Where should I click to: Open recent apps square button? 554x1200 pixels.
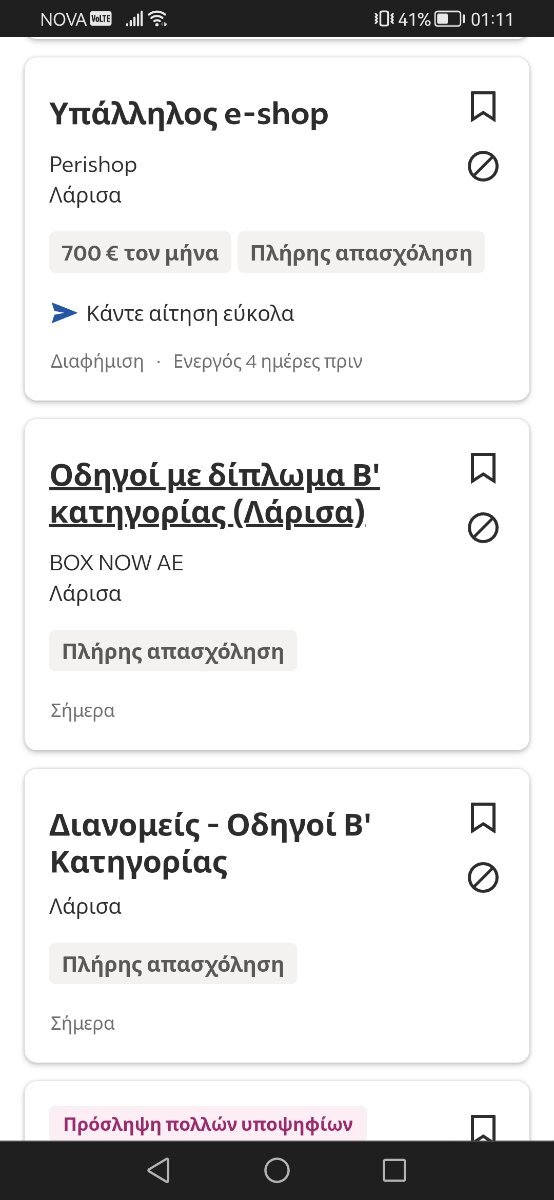(395, 1170)
